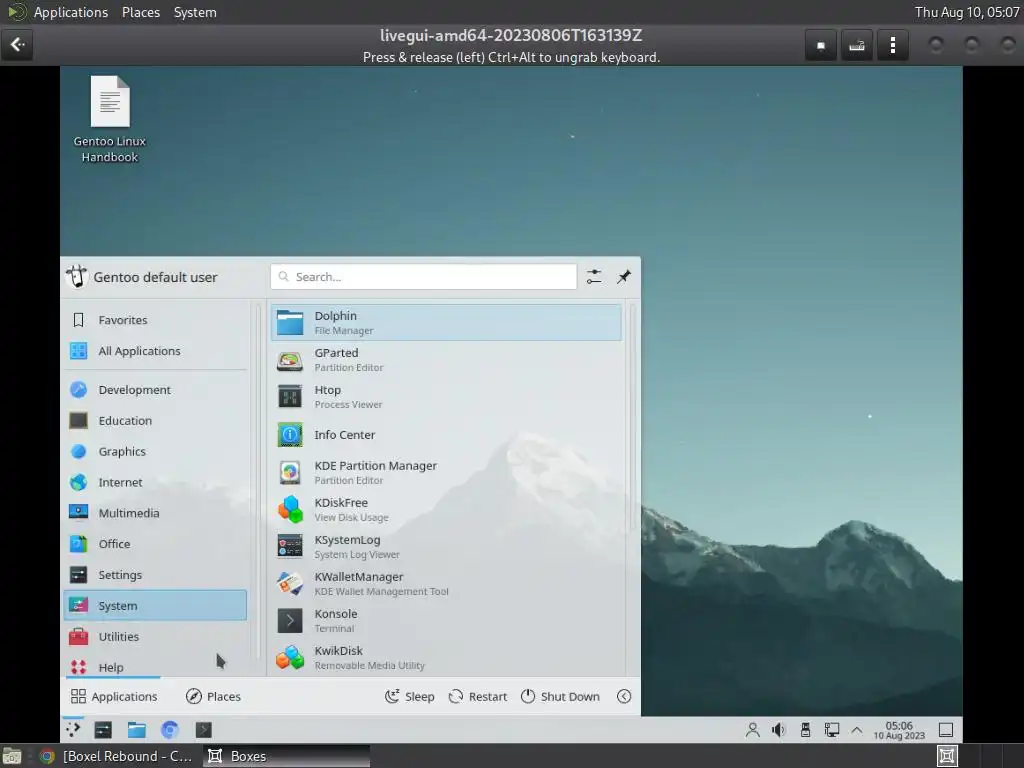Screen dimensions: 1024x768
Task: Switch to the Applications tab
Action: coord(114,696)
